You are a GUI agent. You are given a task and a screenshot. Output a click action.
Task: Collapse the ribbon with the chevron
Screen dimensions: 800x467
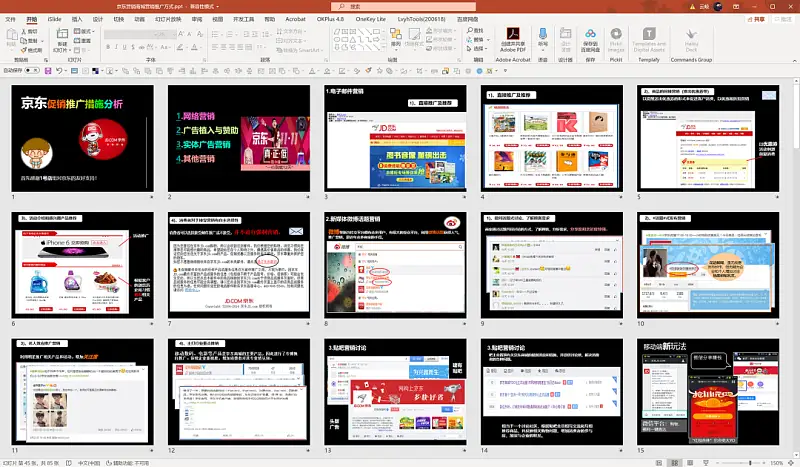794,60
